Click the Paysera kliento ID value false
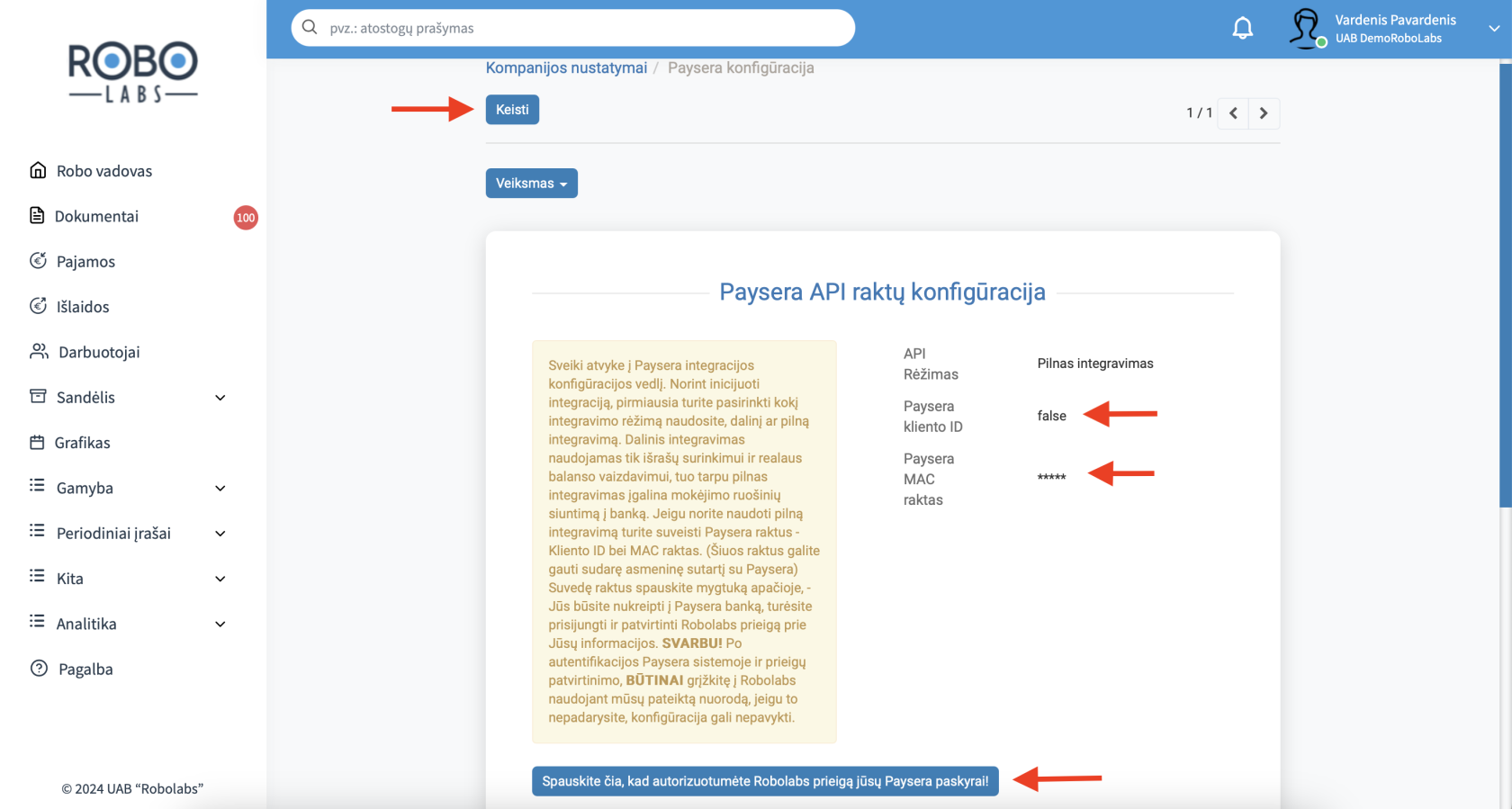This screenshot has width=1512, height=809. (1051, 416)
